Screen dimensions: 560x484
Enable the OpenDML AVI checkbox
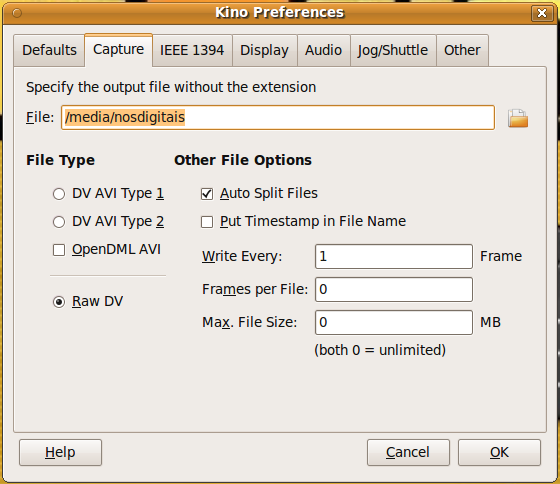coord(59,250)
